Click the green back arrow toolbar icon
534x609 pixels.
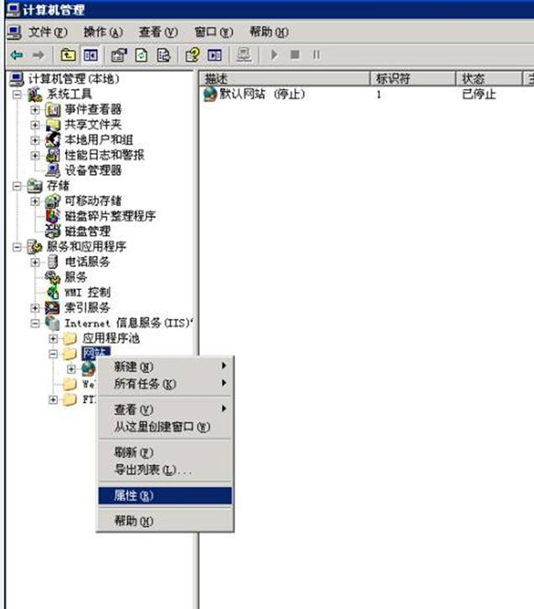pyautogui.click(x=17, y=55)
